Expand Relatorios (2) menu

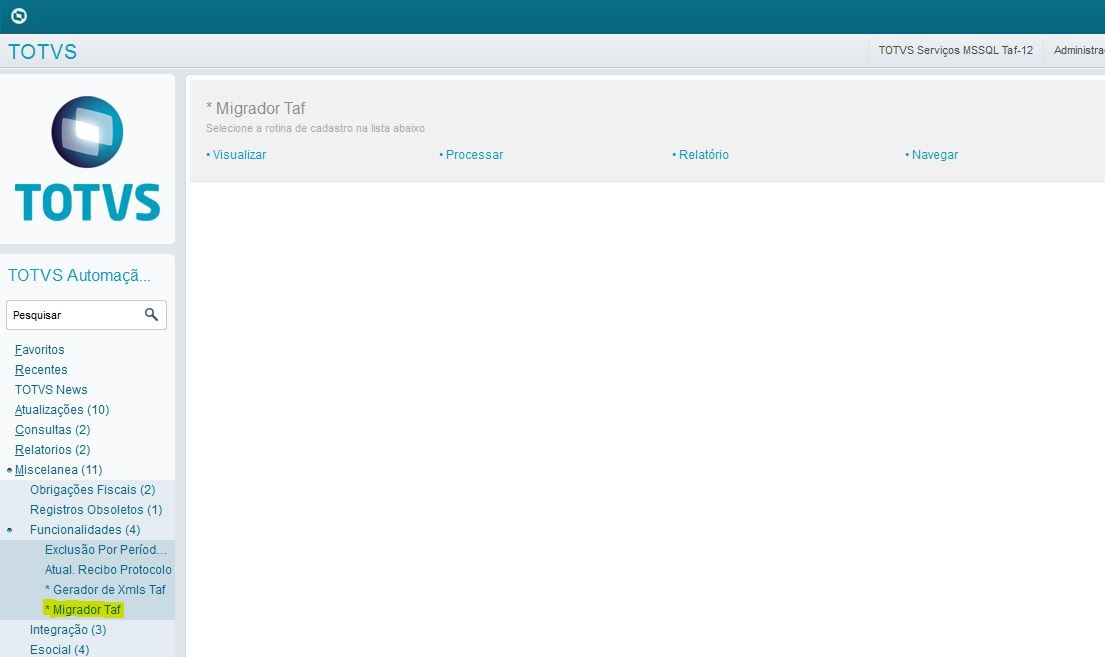tap(52, 450)
